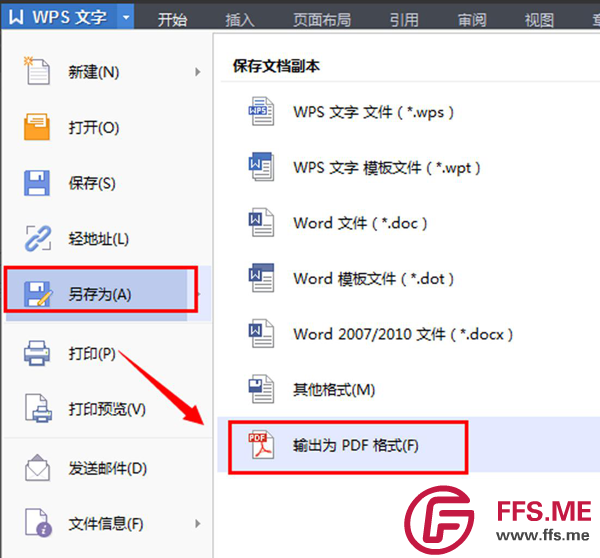The height and width of the screenshot is (558, 600).
Task: Switch to the 插入 tab
Action: [x=240, y=20]
